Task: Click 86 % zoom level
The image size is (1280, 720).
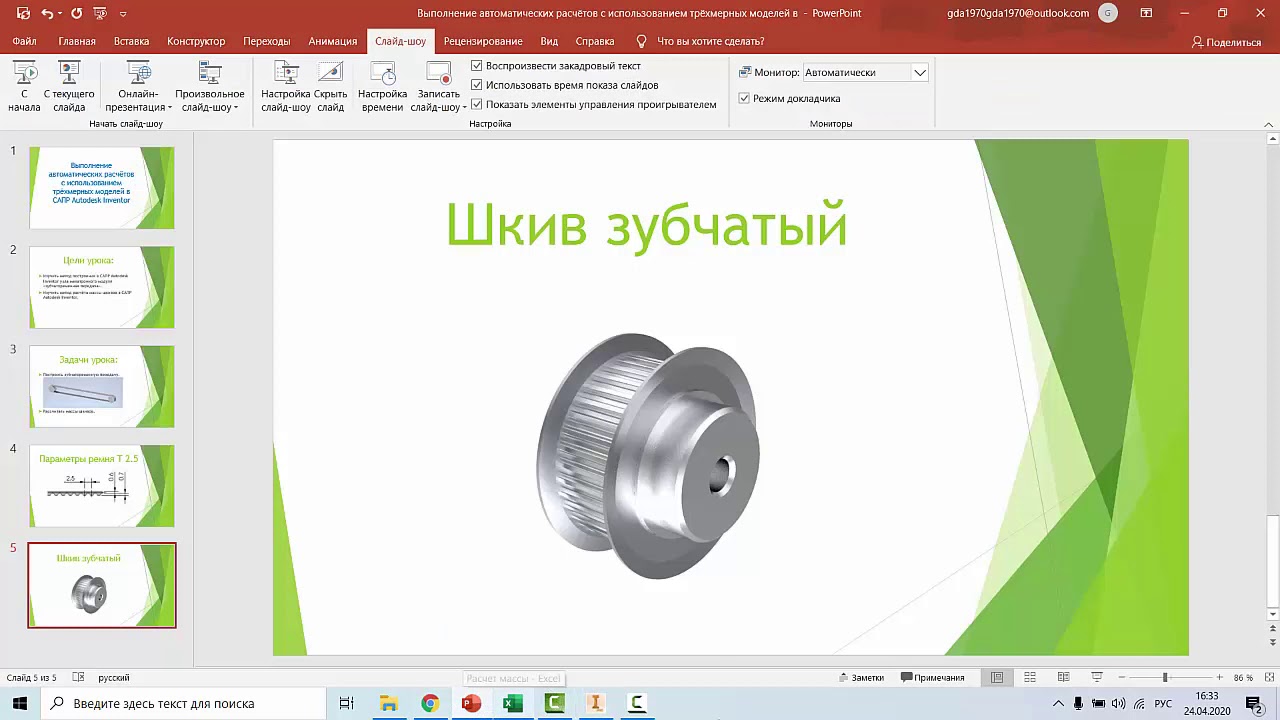Action: (x=1243, y=677)
